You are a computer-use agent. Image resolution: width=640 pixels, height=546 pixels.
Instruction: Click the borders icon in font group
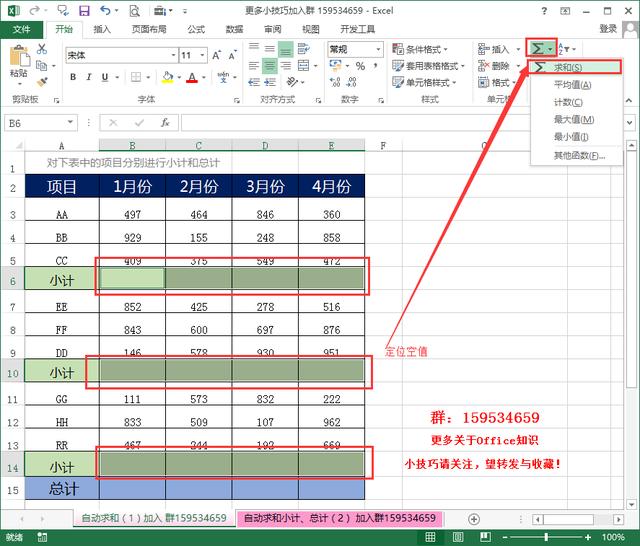(x=136, y=77)
